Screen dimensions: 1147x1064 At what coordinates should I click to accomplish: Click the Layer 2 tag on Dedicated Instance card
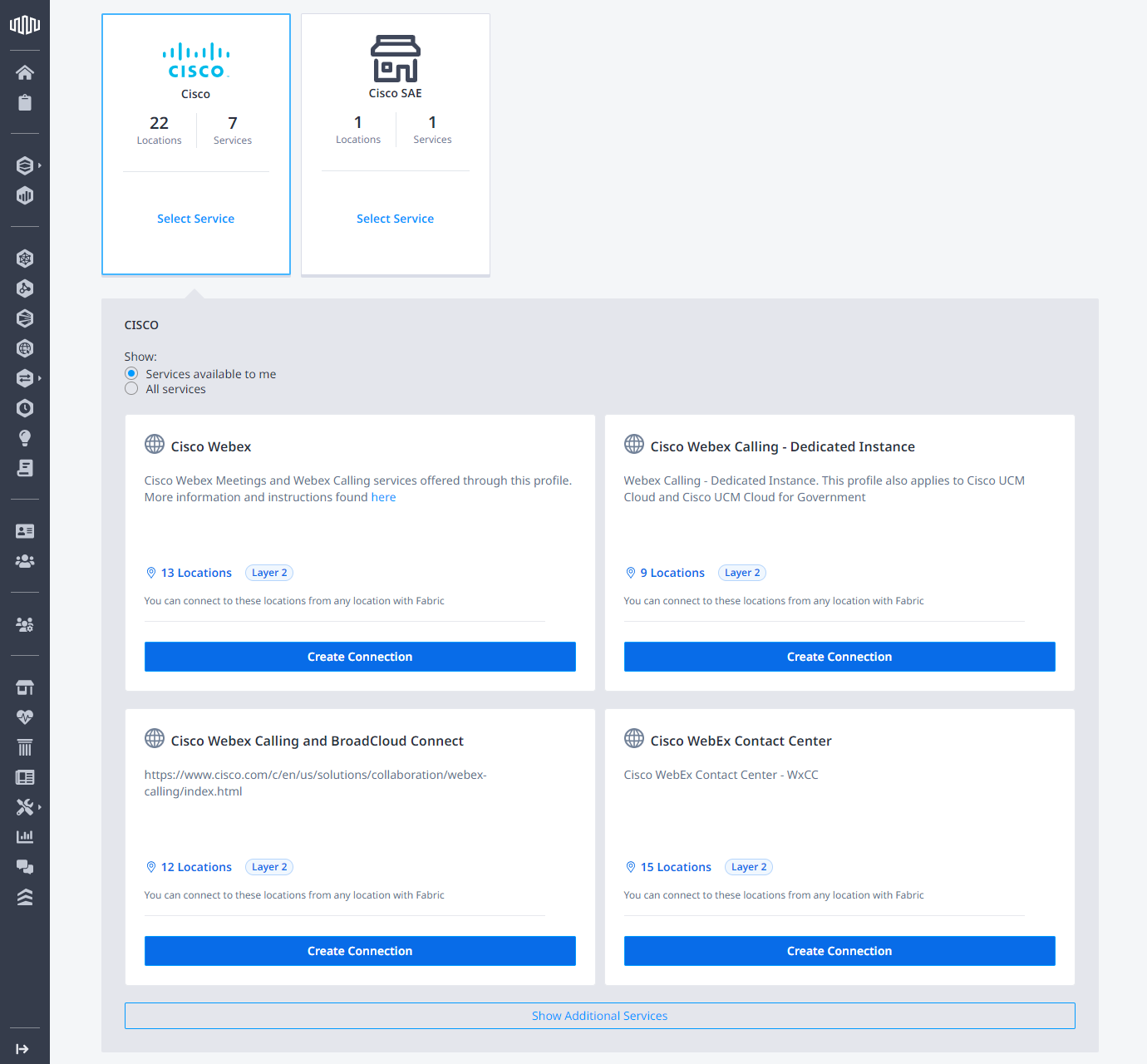coord(742,573)
